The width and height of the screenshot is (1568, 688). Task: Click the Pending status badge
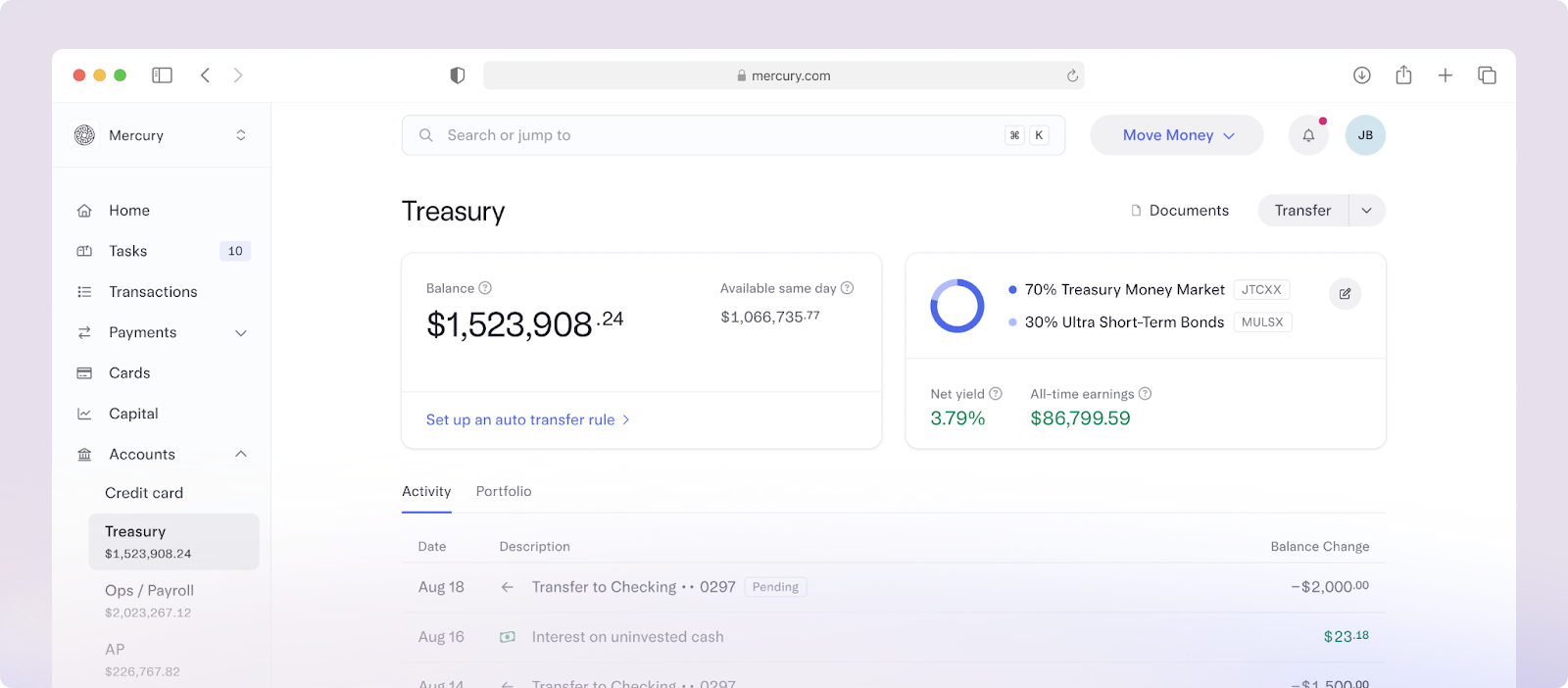tap(775, 587)
